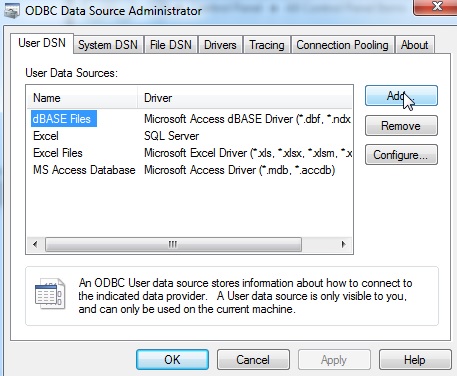The image size is (457, 376).
Task: Click the Microsoft Access dBASE Driver cell
Action: click(x=247, y=119)
